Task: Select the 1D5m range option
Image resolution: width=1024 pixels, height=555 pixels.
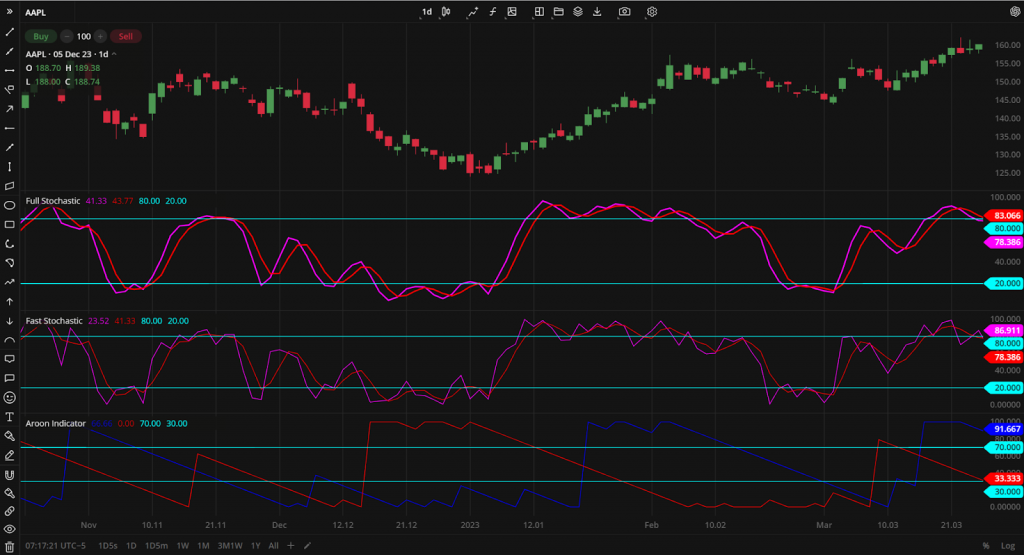Action: tap(156, 546)
